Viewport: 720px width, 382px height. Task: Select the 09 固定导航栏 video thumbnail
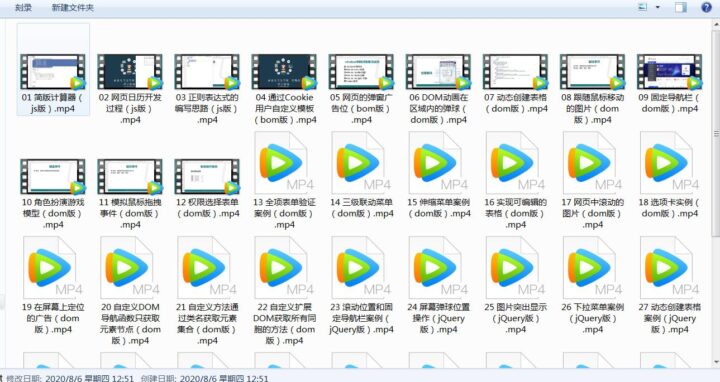pyautogui.click(x=670, y=72)
